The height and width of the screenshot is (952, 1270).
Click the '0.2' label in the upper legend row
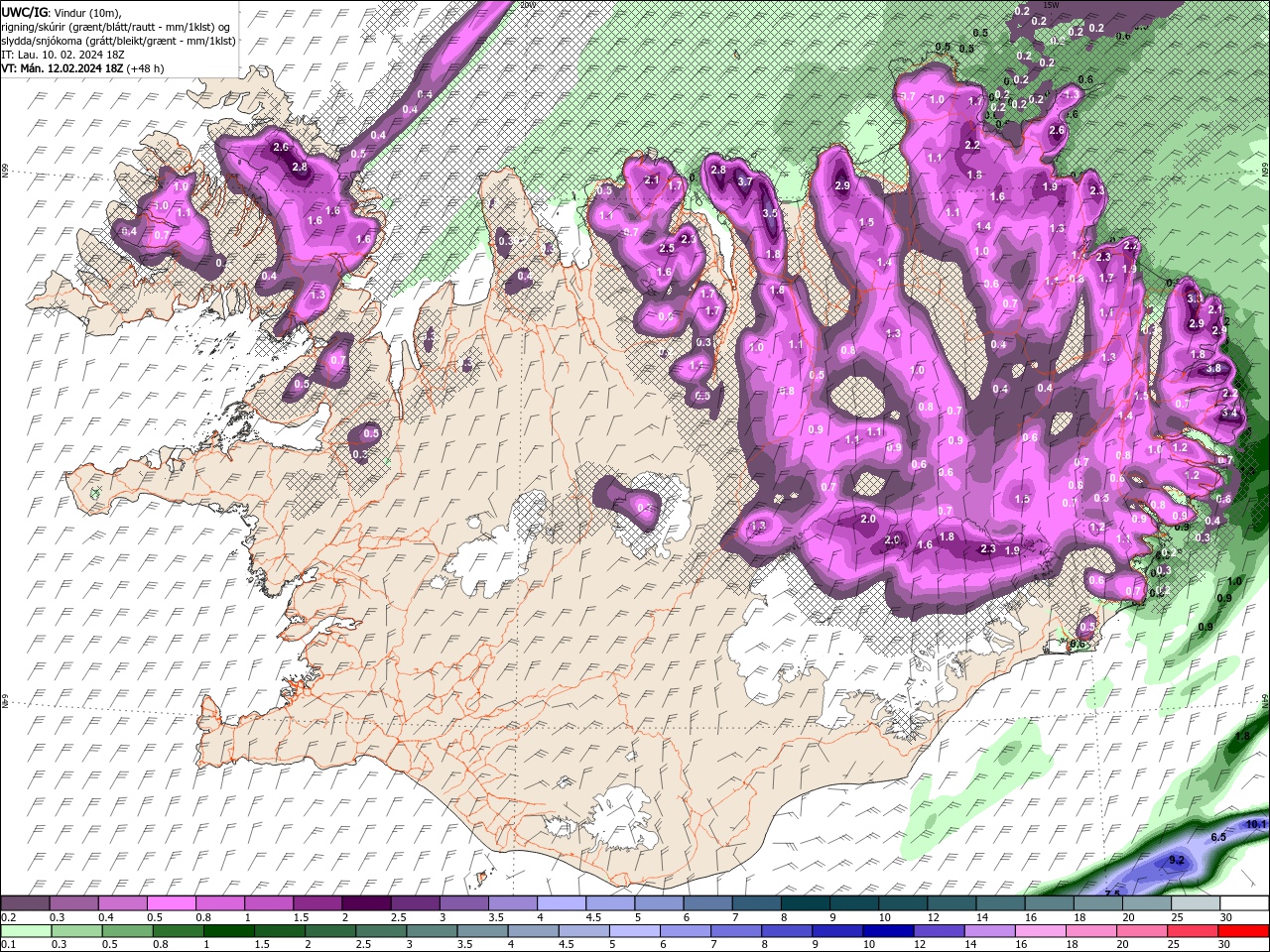pos(8,917)
